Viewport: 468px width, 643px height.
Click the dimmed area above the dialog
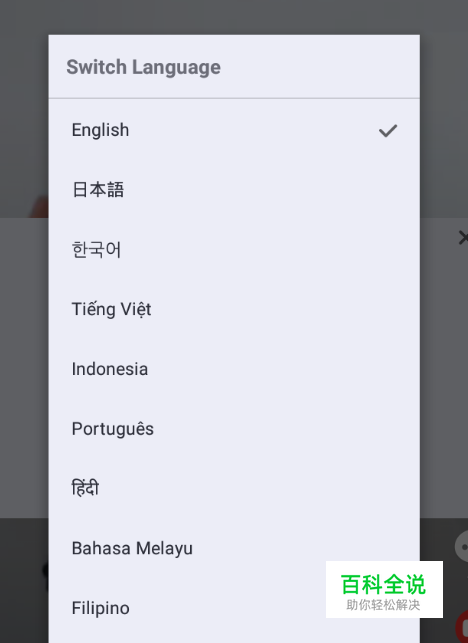234,16
